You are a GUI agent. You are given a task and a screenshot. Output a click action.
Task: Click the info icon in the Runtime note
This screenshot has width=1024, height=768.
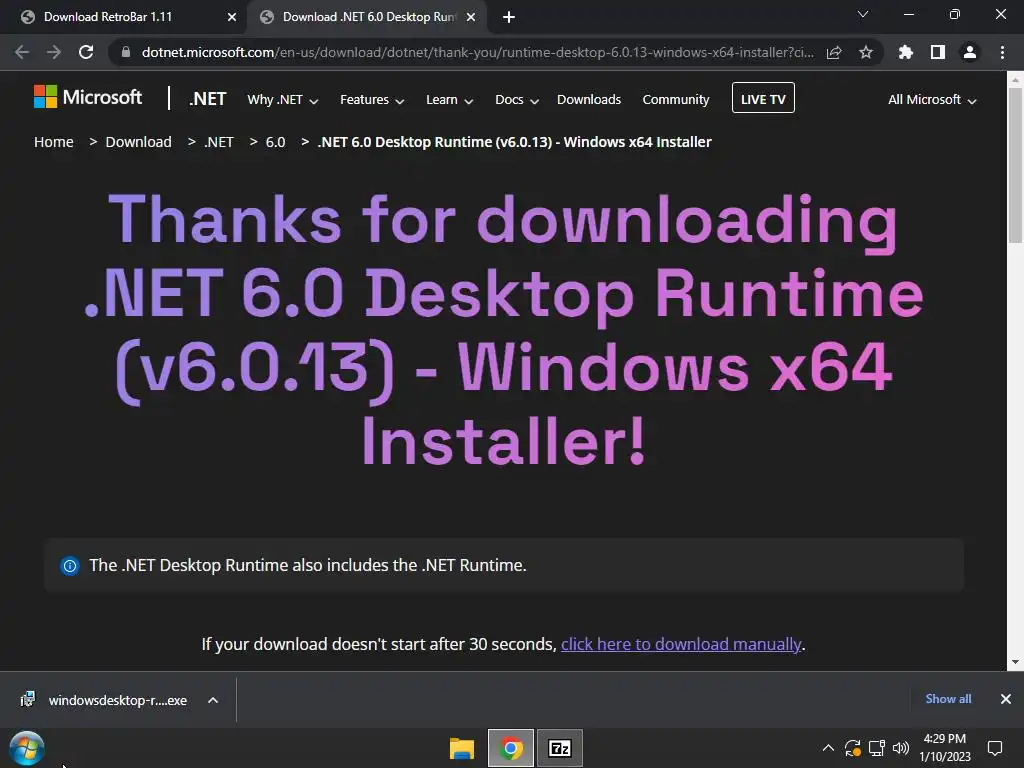click(70, 566)
